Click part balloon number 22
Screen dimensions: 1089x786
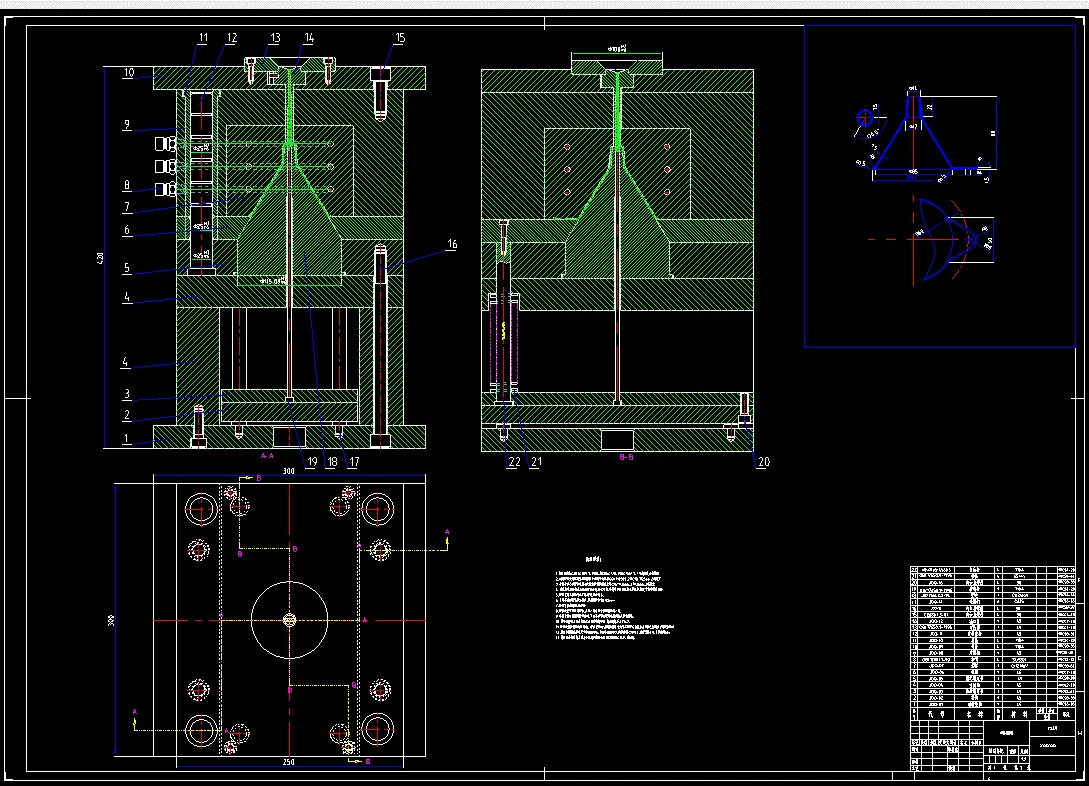click(513, 462)
